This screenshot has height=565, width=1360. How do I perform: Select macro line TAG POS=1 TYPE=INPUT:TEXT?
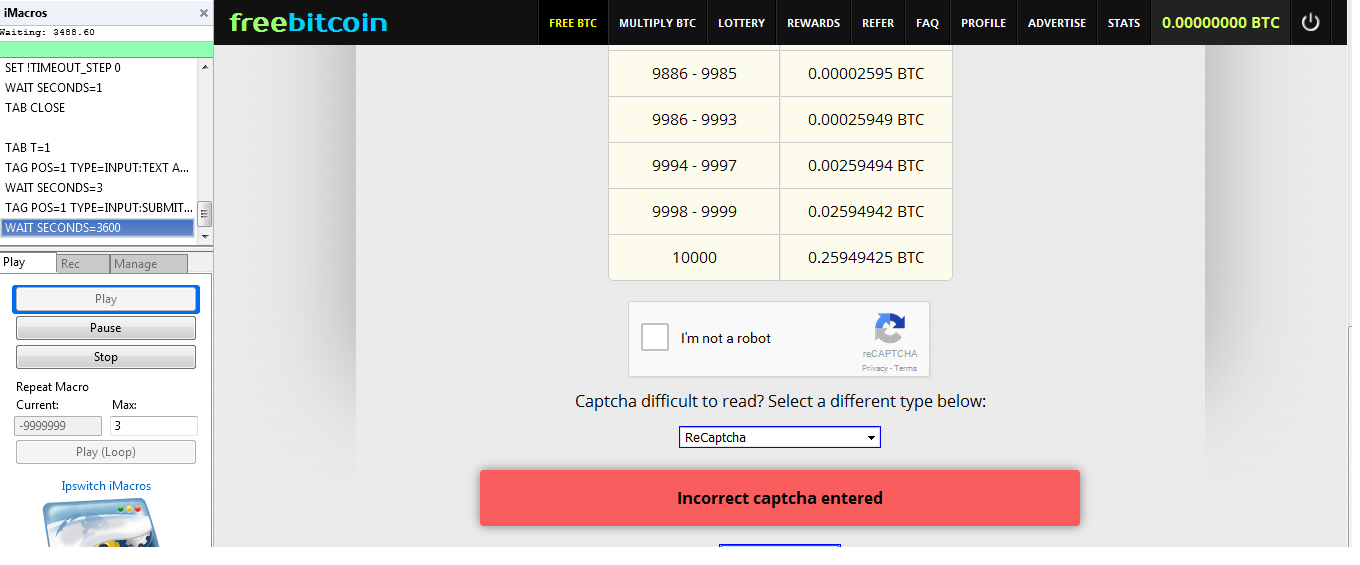click(x=98, y=168)
